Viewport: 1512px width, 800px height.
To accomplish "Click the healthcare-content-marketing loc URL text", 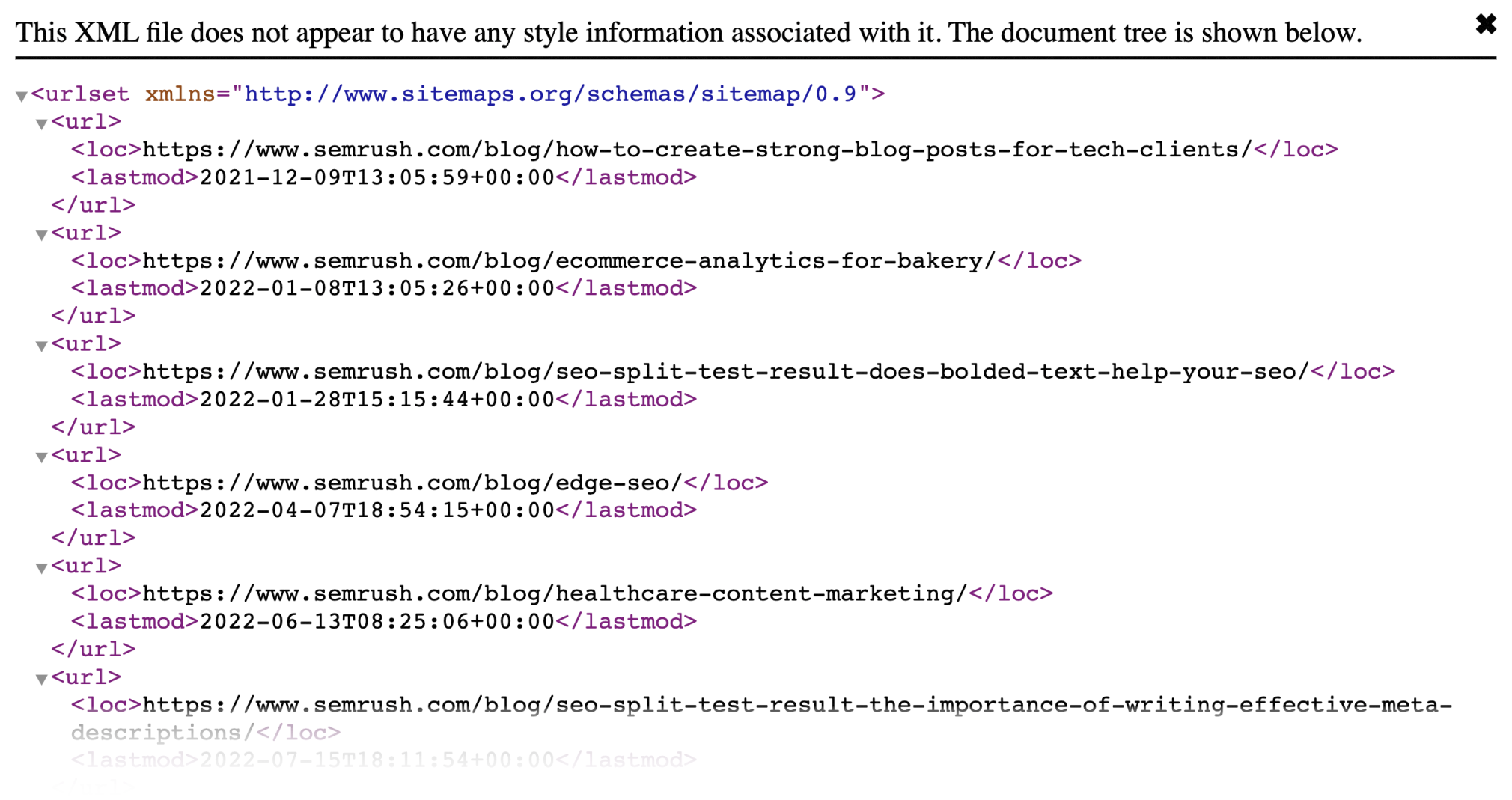I will [x=555, y=594].
